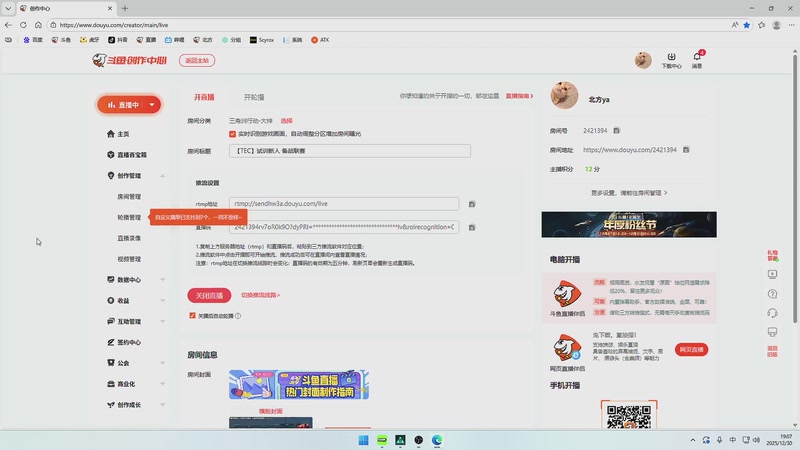Click 礼物 item at top of floating bar
Screen dimensions: 800x450
coord(772,255)
